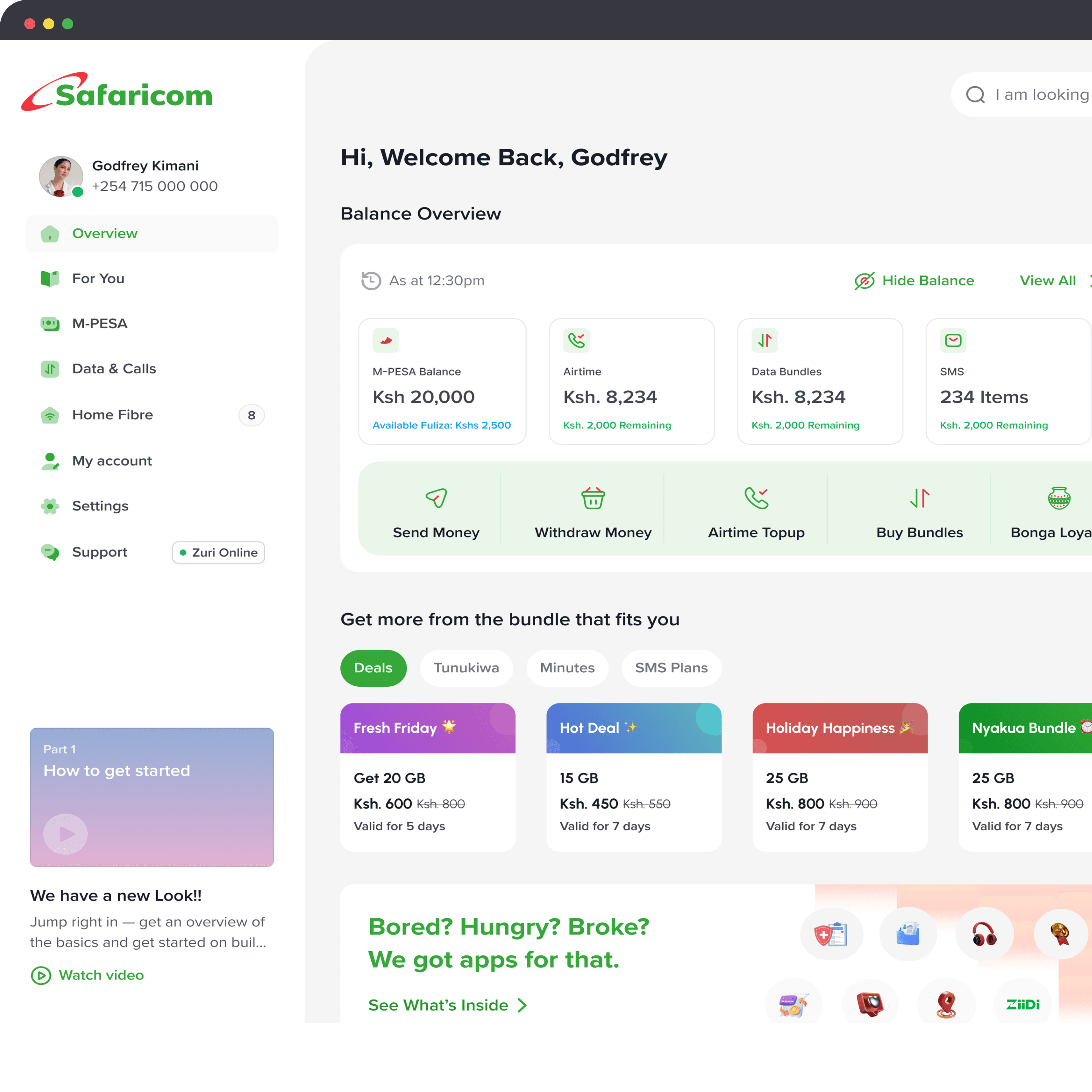Click the SMS 234 Items value

984,397
